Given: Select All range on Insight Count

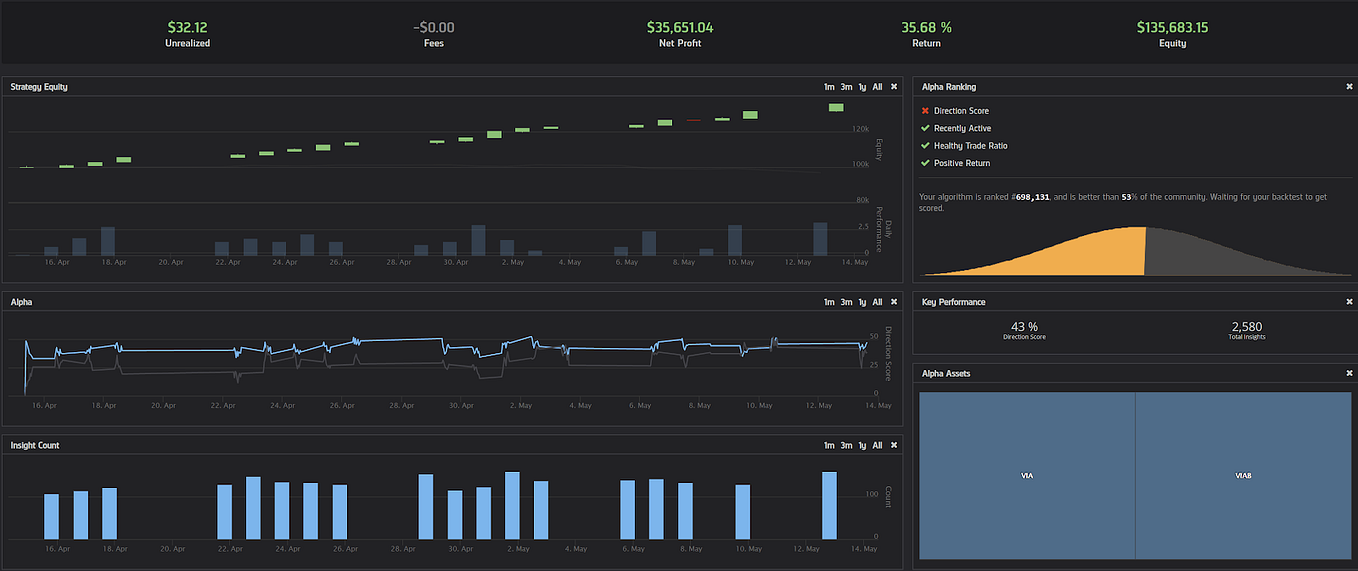Looking at the screenshot, I should pyautogui.click(x=877, y=445).
